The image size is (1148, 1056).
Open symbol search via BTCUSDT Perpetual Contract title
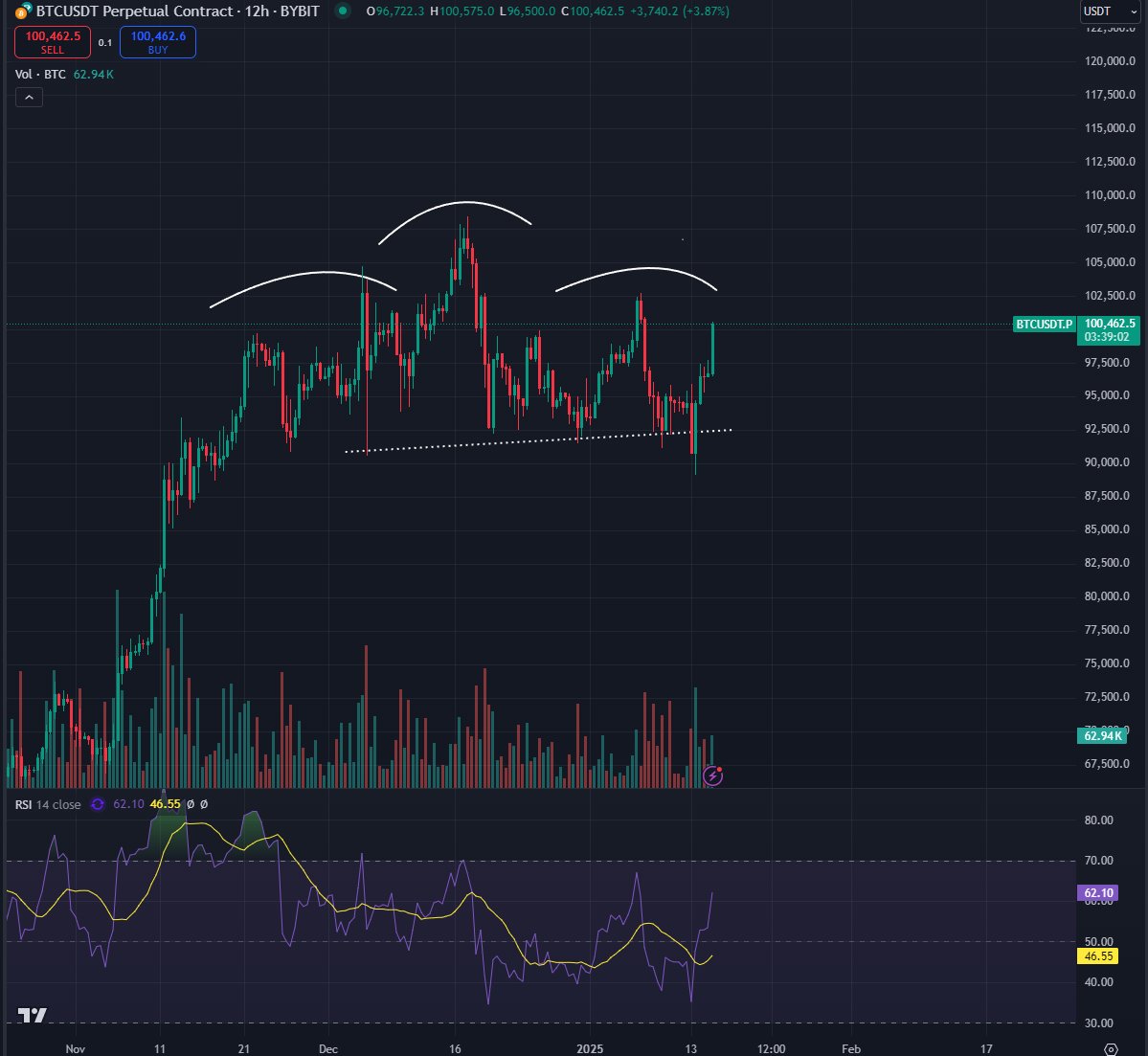(x=134, y=11)
